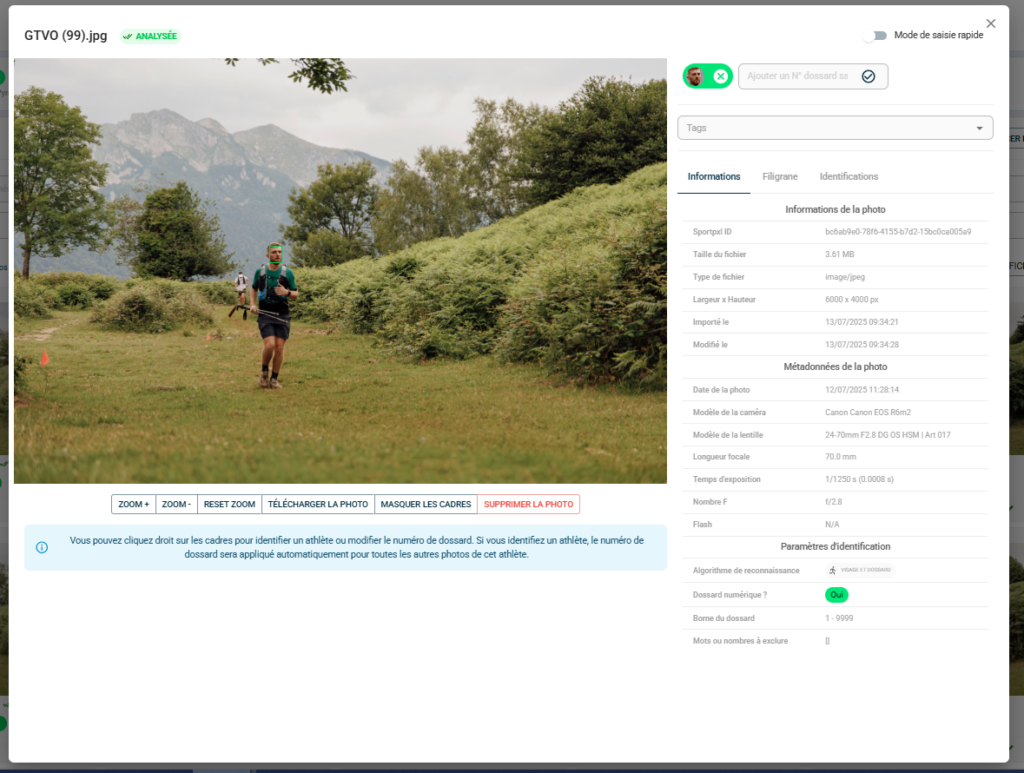Hide frames with MASQUER LES CADRES
This screenshot has height=773, width=1024.
coord(426,504)
